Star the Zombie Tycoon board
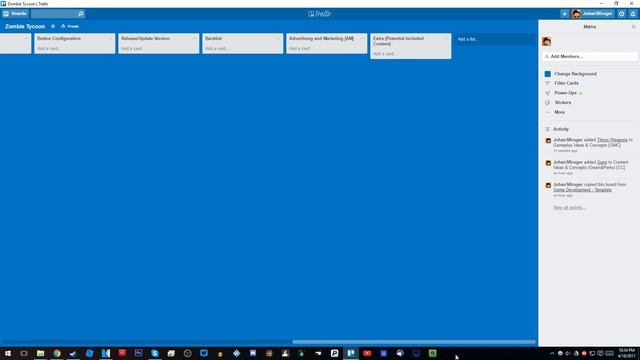Screen dimensions: 640x360 [x=53, y=26]
